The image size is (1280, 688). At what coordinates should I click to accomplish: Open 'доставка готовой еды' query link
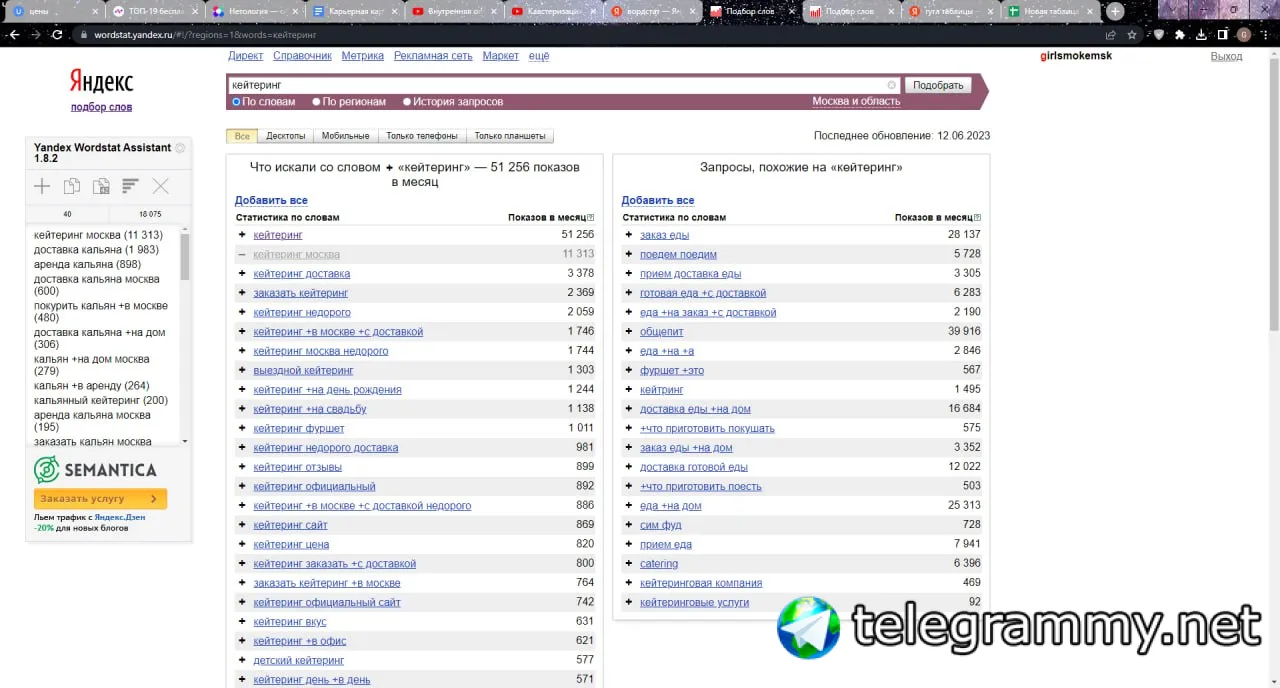694,467
